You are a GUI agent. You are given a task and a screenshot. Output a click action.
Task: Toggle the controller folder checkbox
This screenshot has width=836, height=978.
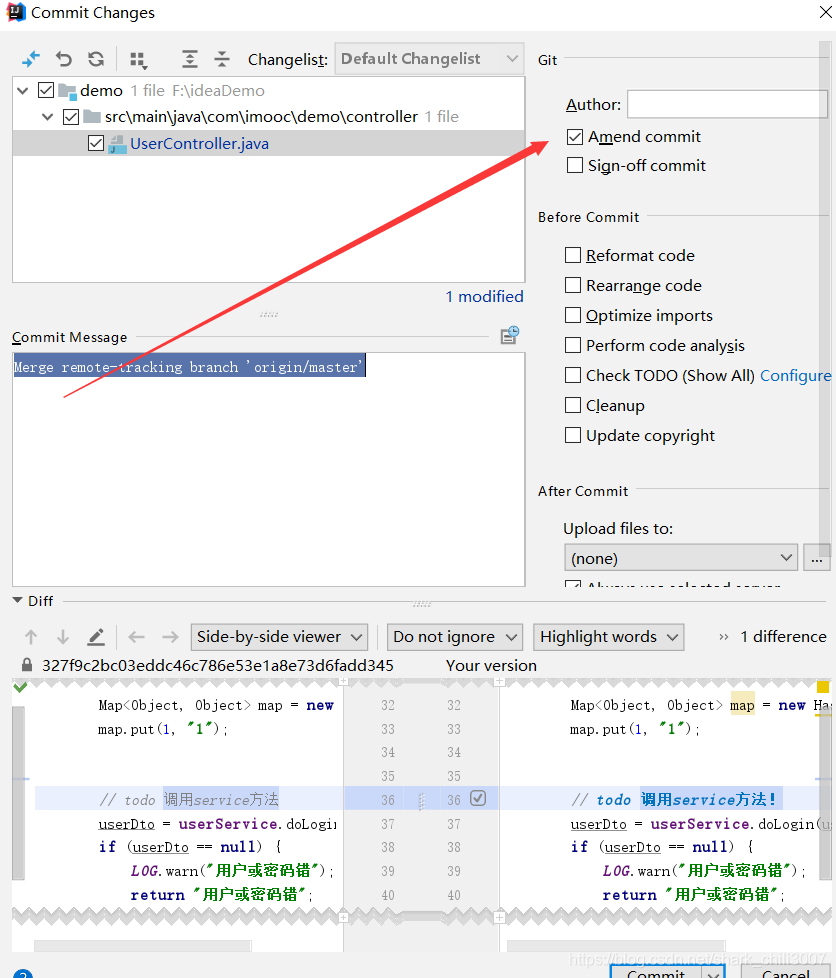[x=71, y=117]
